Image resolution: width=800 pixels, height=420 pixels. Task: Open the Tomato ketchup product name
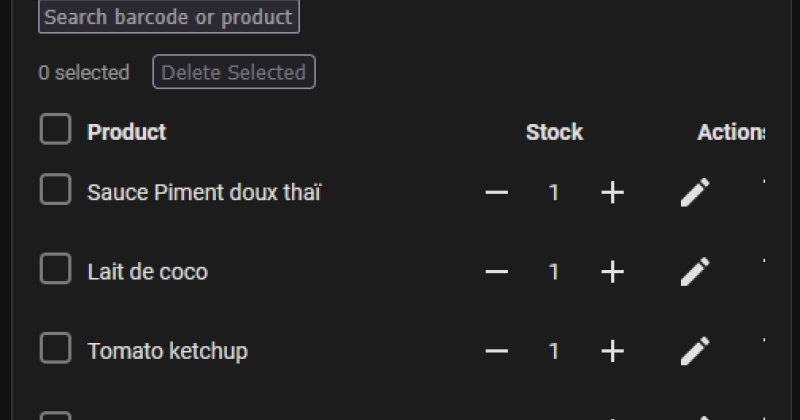click(x=167, y=351)
